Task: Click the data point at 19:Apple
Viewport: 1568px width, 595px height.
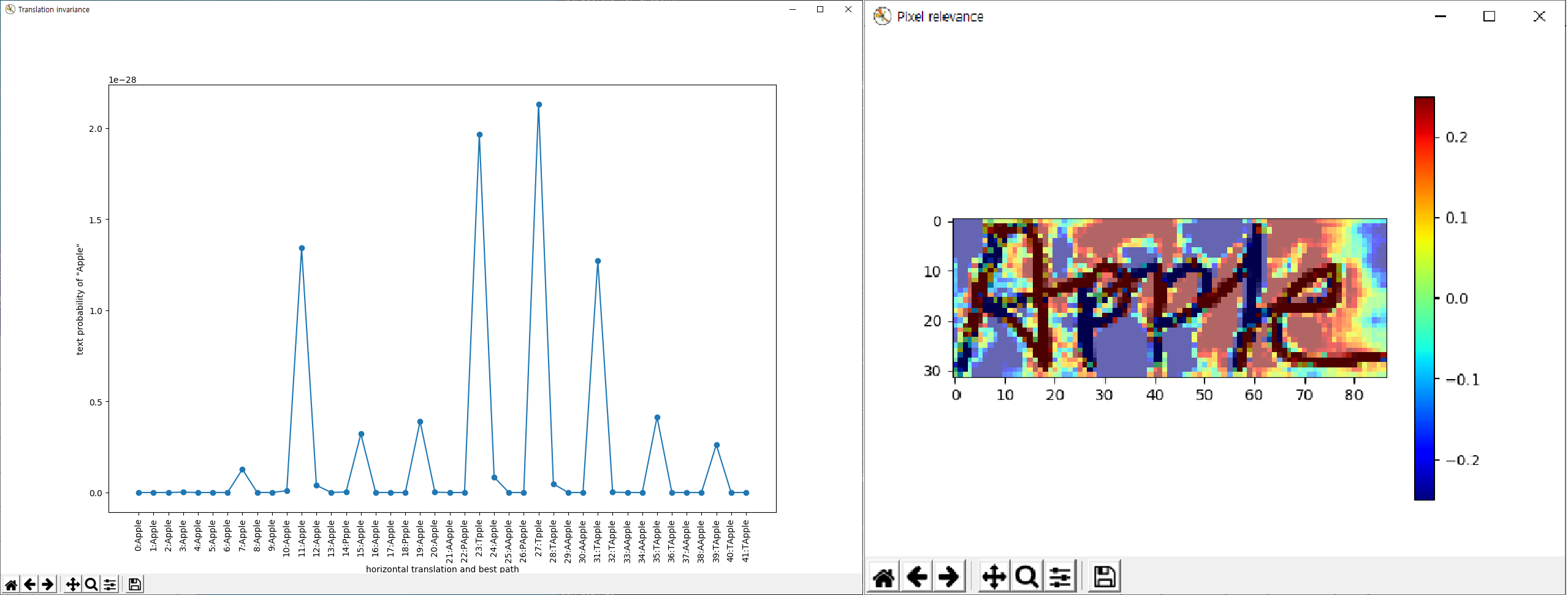Action: tap(420, 421)
